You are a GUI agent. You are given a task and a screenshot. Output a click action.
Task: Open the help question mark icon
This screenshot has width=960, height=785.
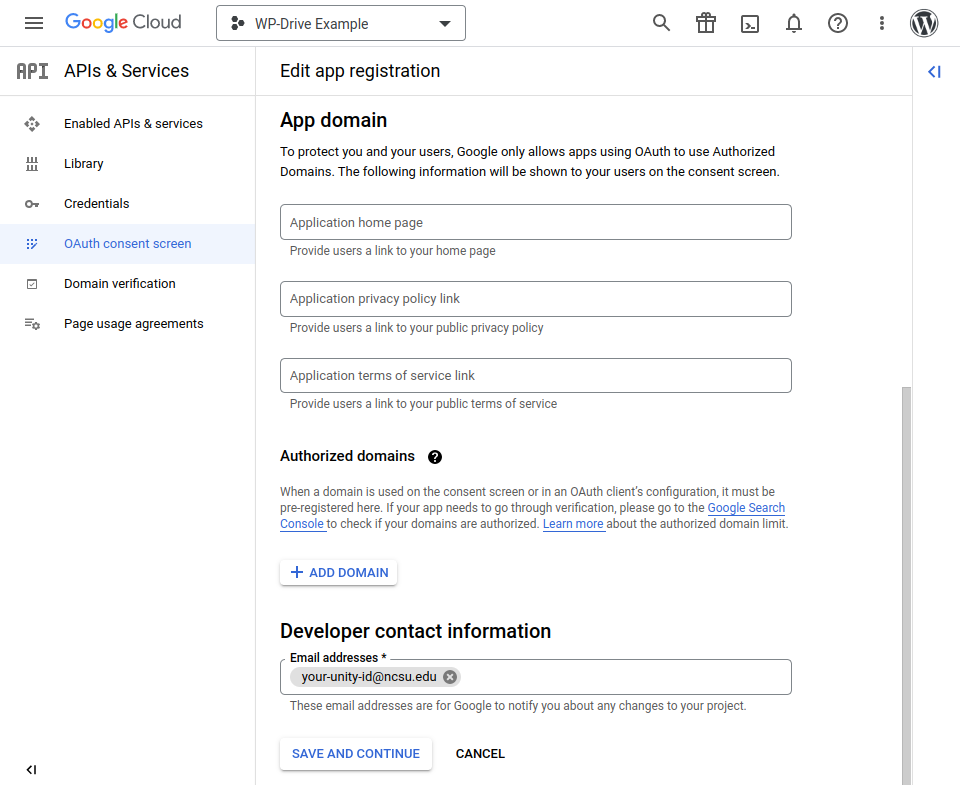click(838, 22)
